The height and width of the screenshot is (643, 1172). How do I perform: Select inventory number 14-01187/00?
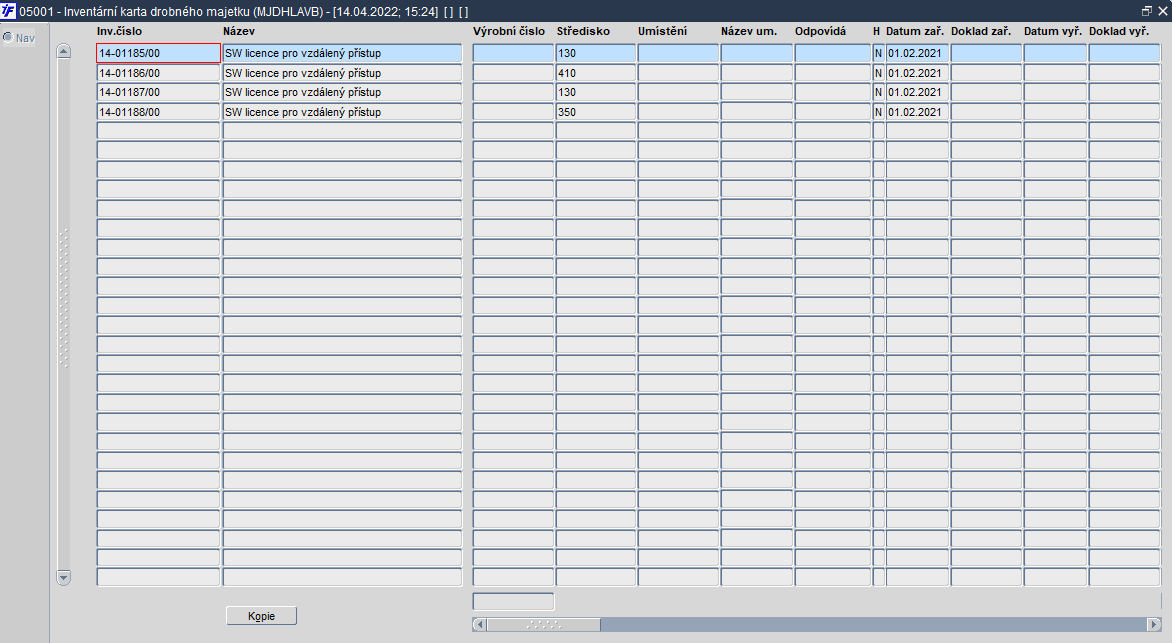click(x=158, y=92)
